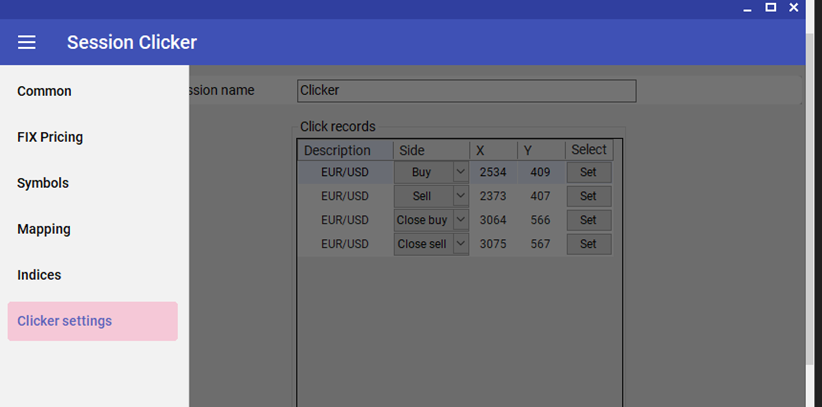Click X coordinate 2534 cell
The width and height of the screenshot is (822, 407).
click(x=493, y=172)
